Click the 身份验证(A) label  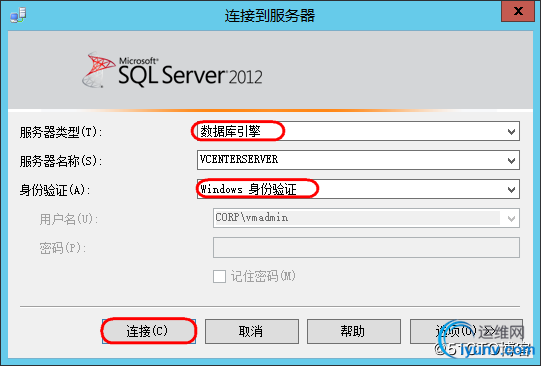pyautogui.click(x=55, y=190)
